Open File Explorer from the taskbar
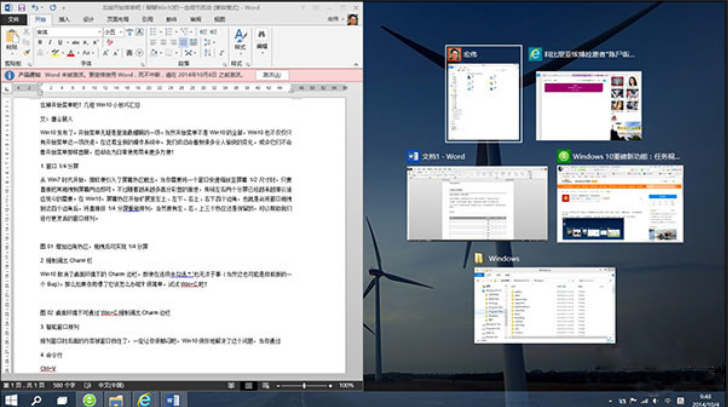The width and height of the screenshot is (728, 407). (116, 400)
